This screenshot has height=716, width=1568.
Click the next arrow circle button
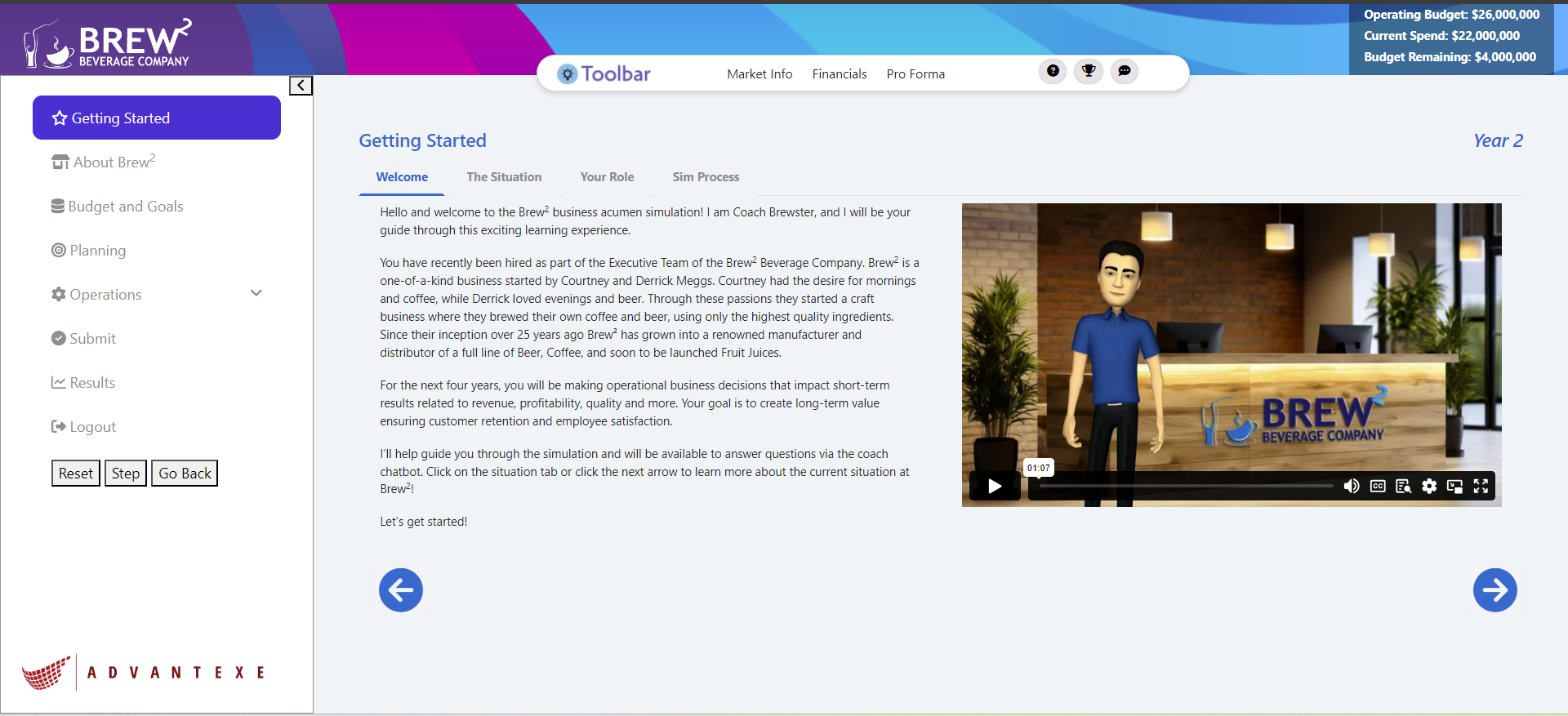(1494, 589)
